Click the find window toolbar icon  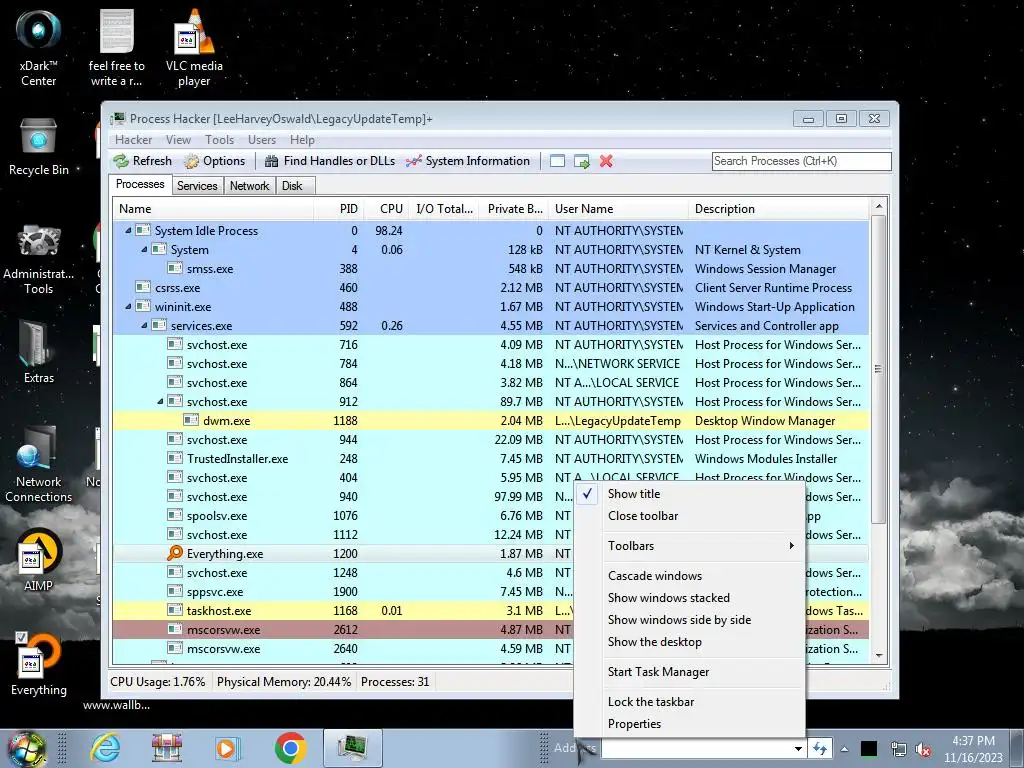click(x=557, y=161)
